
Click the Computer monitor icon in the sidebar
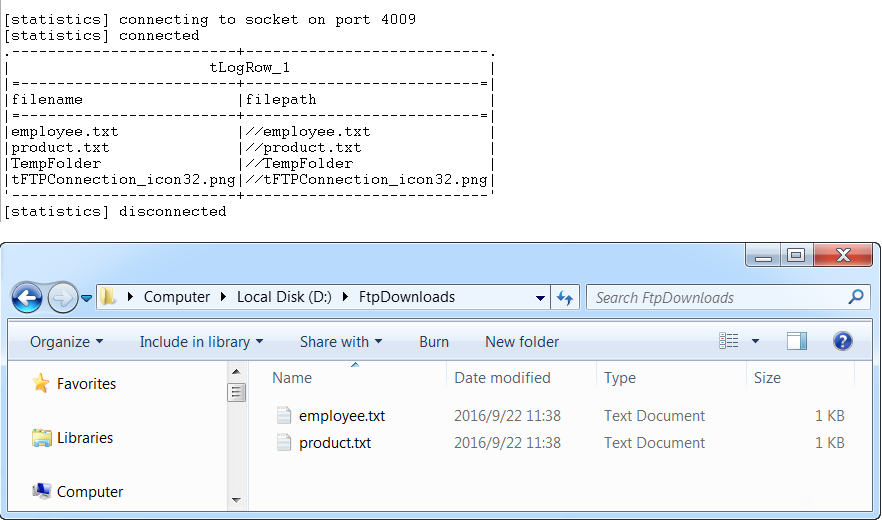pyautogui.click(x=42, y=491)
